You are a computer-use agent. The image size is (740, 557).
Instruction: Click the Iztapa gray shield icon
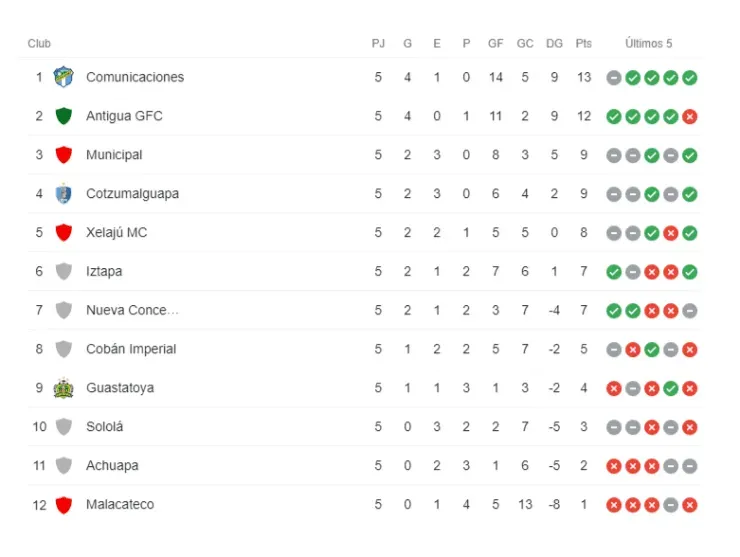tap(64, 271)
